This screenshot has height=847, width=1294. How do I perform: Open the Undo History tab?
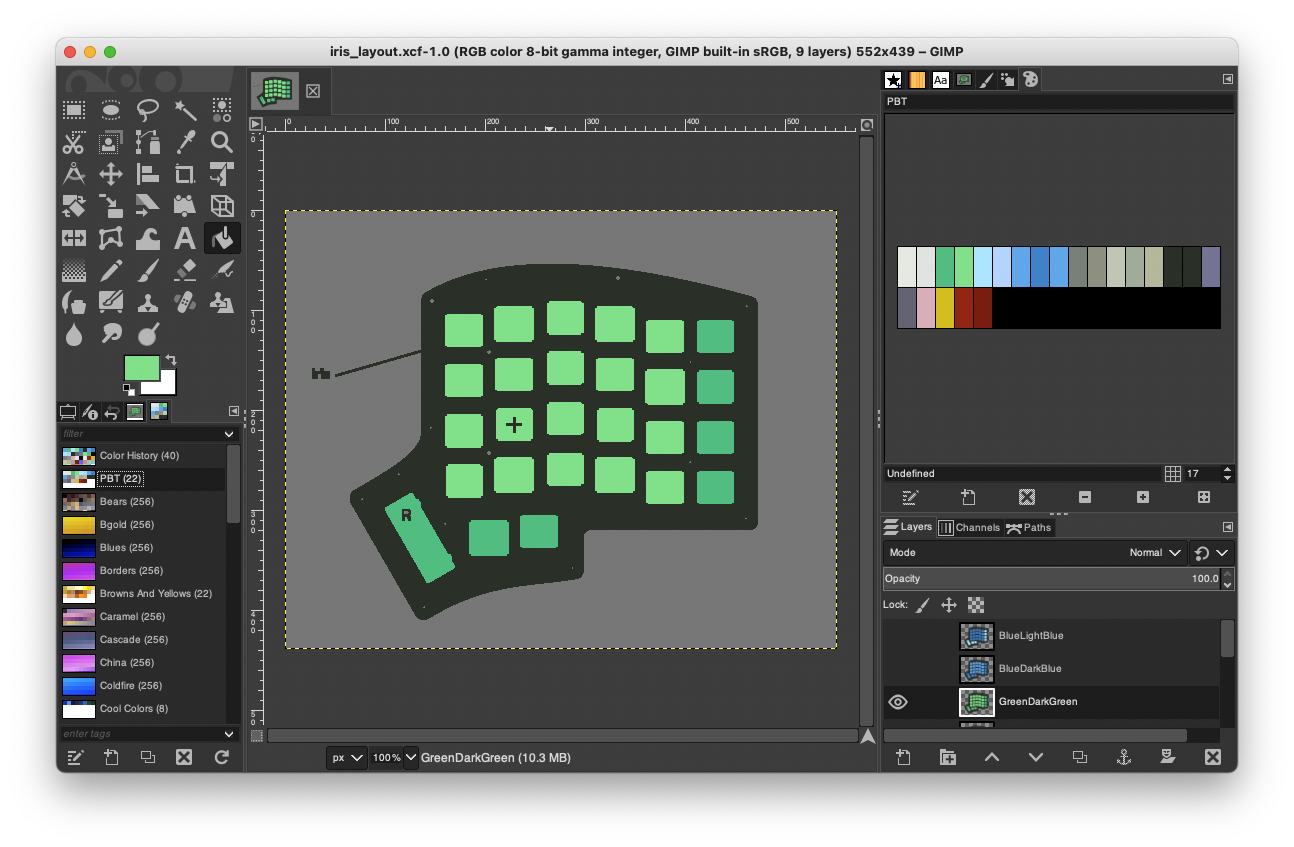click(x=113, y=411)
